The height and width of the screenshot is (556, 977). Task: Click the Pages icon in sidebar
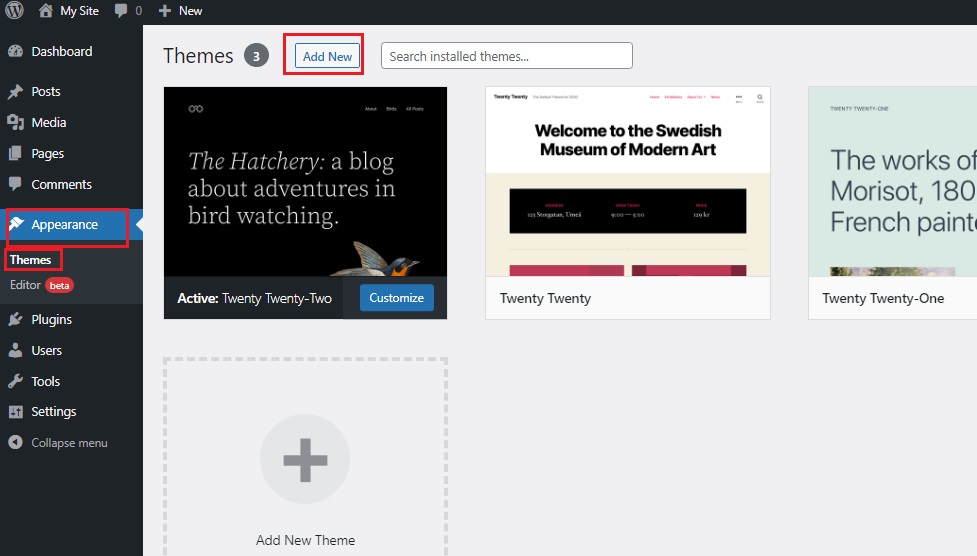point(16,153)
